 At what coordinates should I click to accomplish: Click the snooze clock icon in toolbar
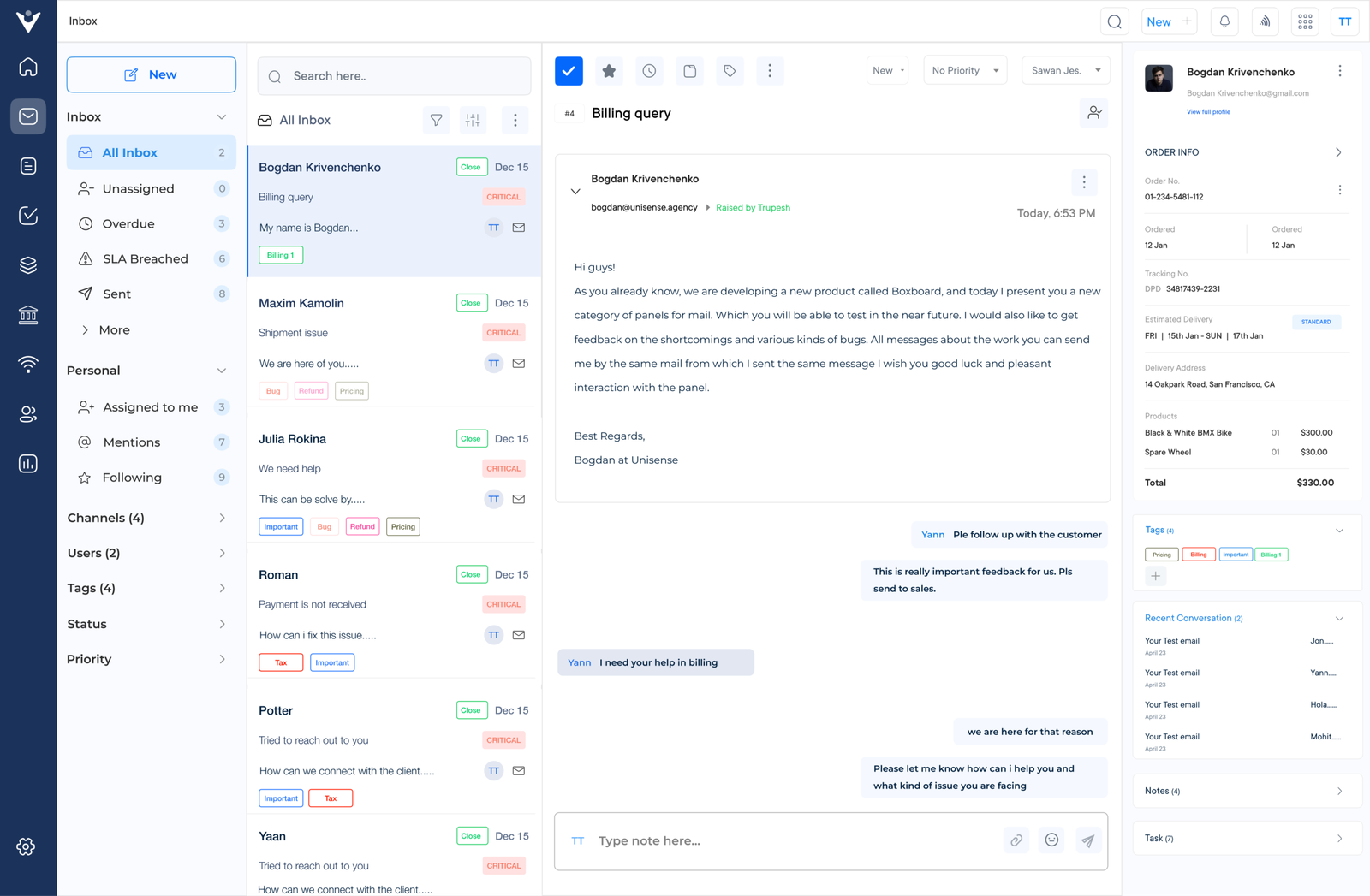pyautogui.click(x=649, y=71)
